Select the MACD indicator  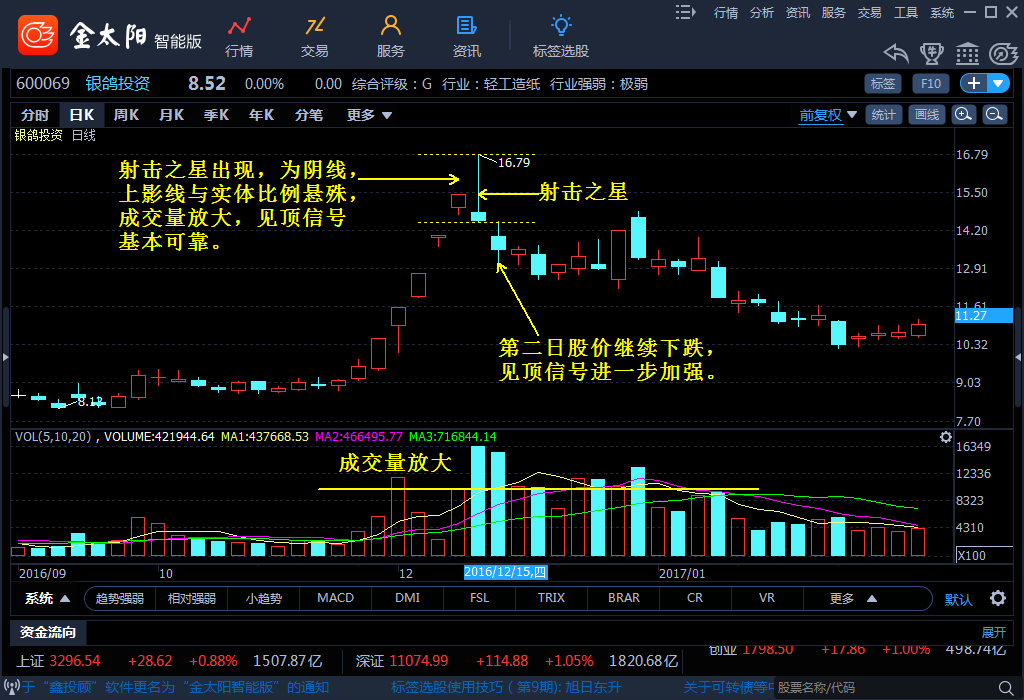tap(335, 598)
